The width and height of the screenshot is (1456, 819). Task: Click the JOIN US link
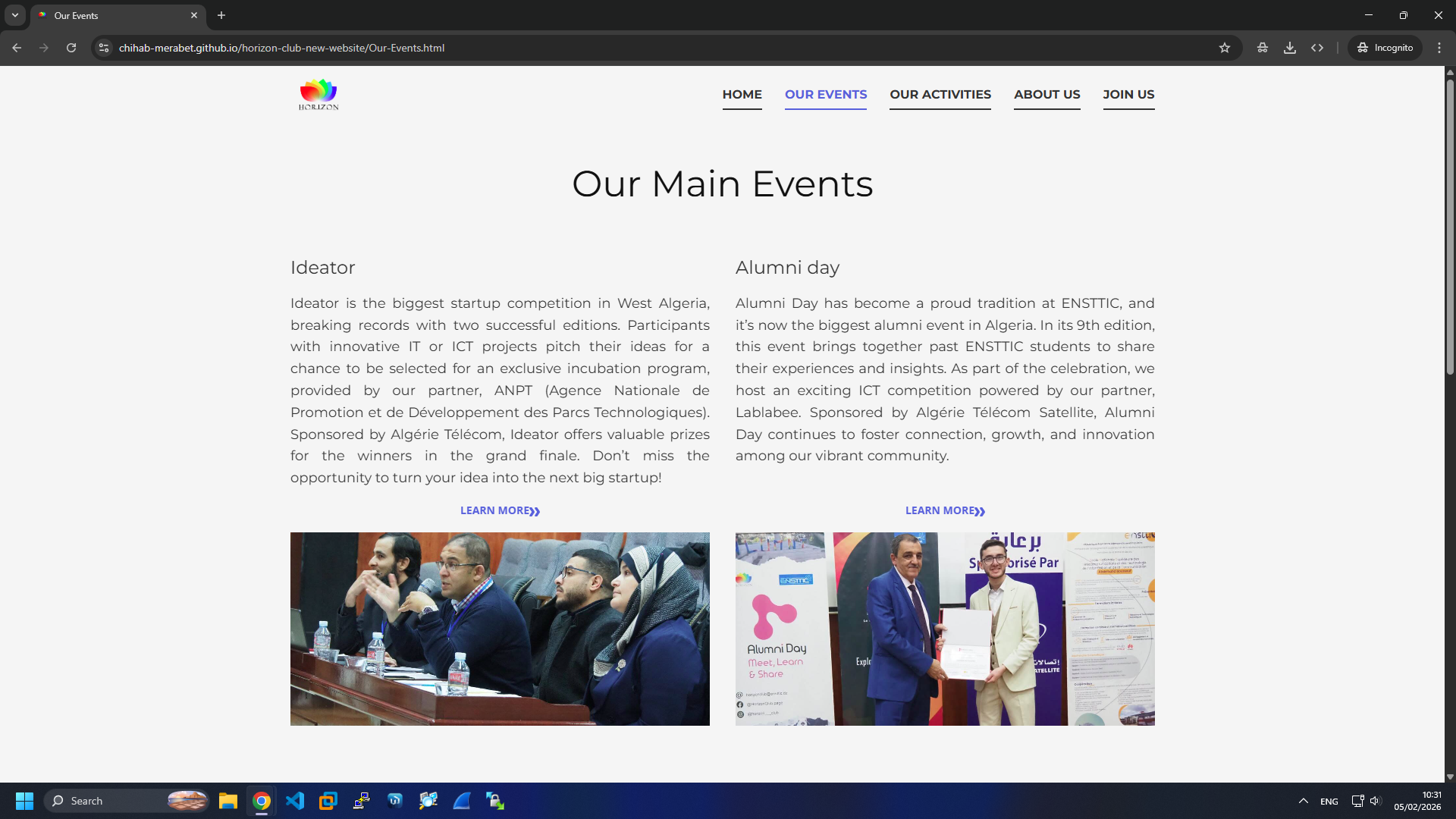point(1128,95)
